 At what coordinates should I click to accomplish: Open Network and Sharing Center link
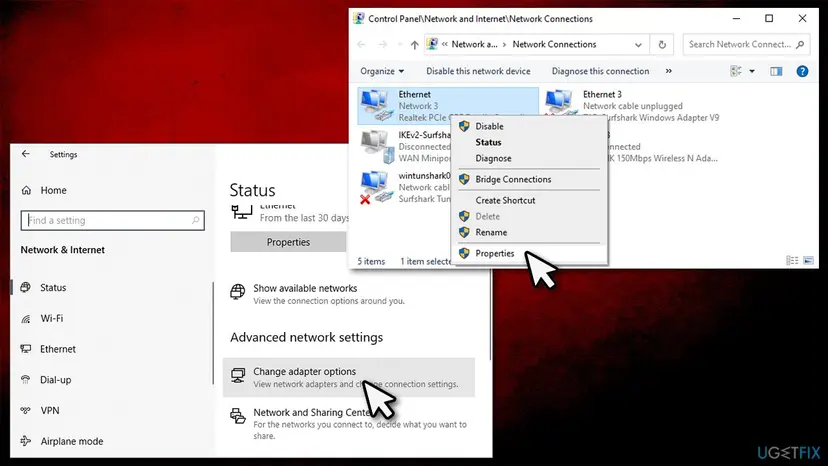click(x=312, y=413)
